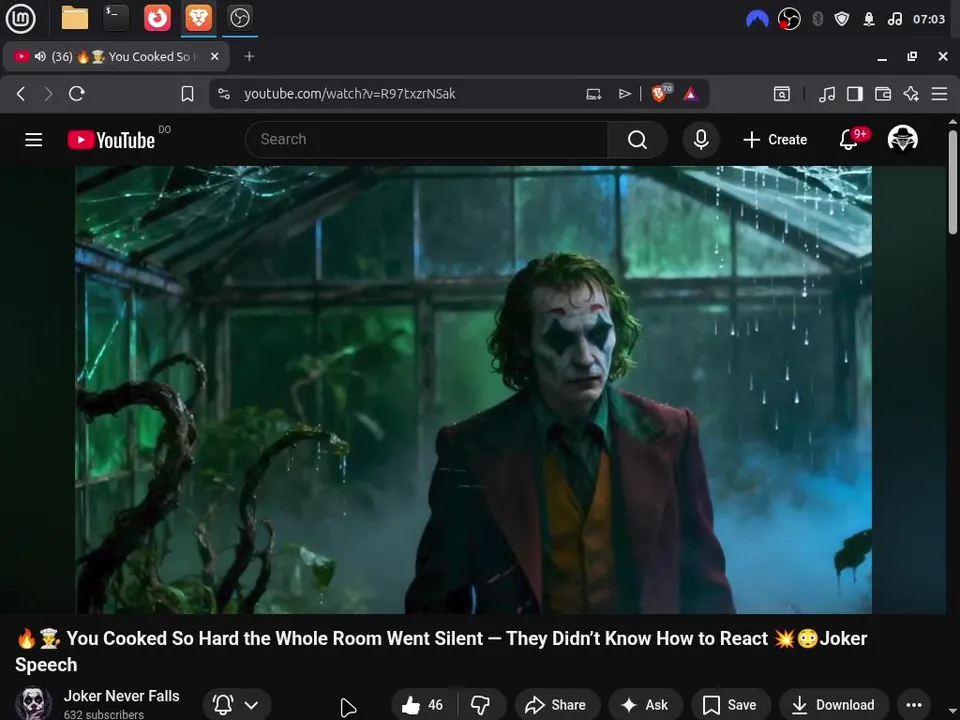Search with your voice microphone
The width and height of the screenshot is (960, 720).
[701, 140]
